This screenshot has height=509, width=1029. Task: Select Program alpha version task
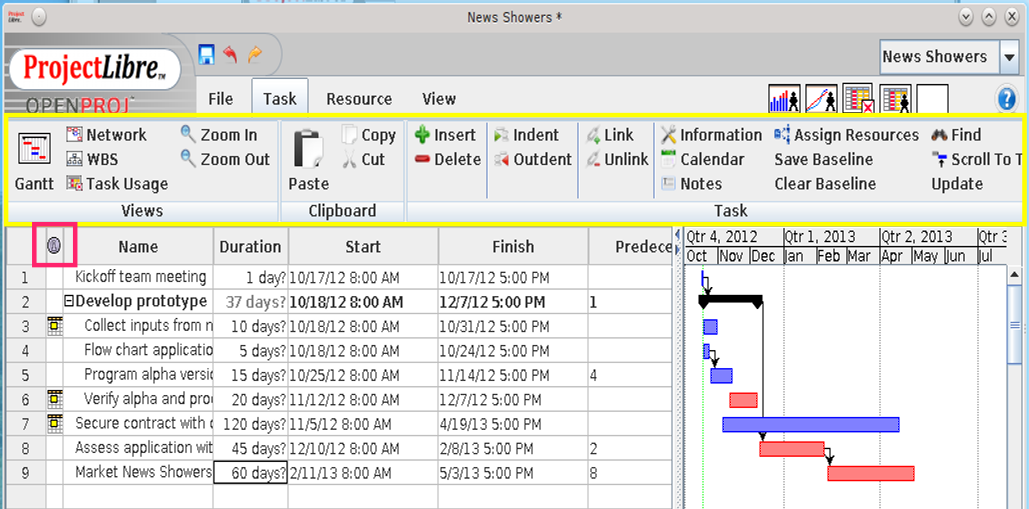coord(138,375)
